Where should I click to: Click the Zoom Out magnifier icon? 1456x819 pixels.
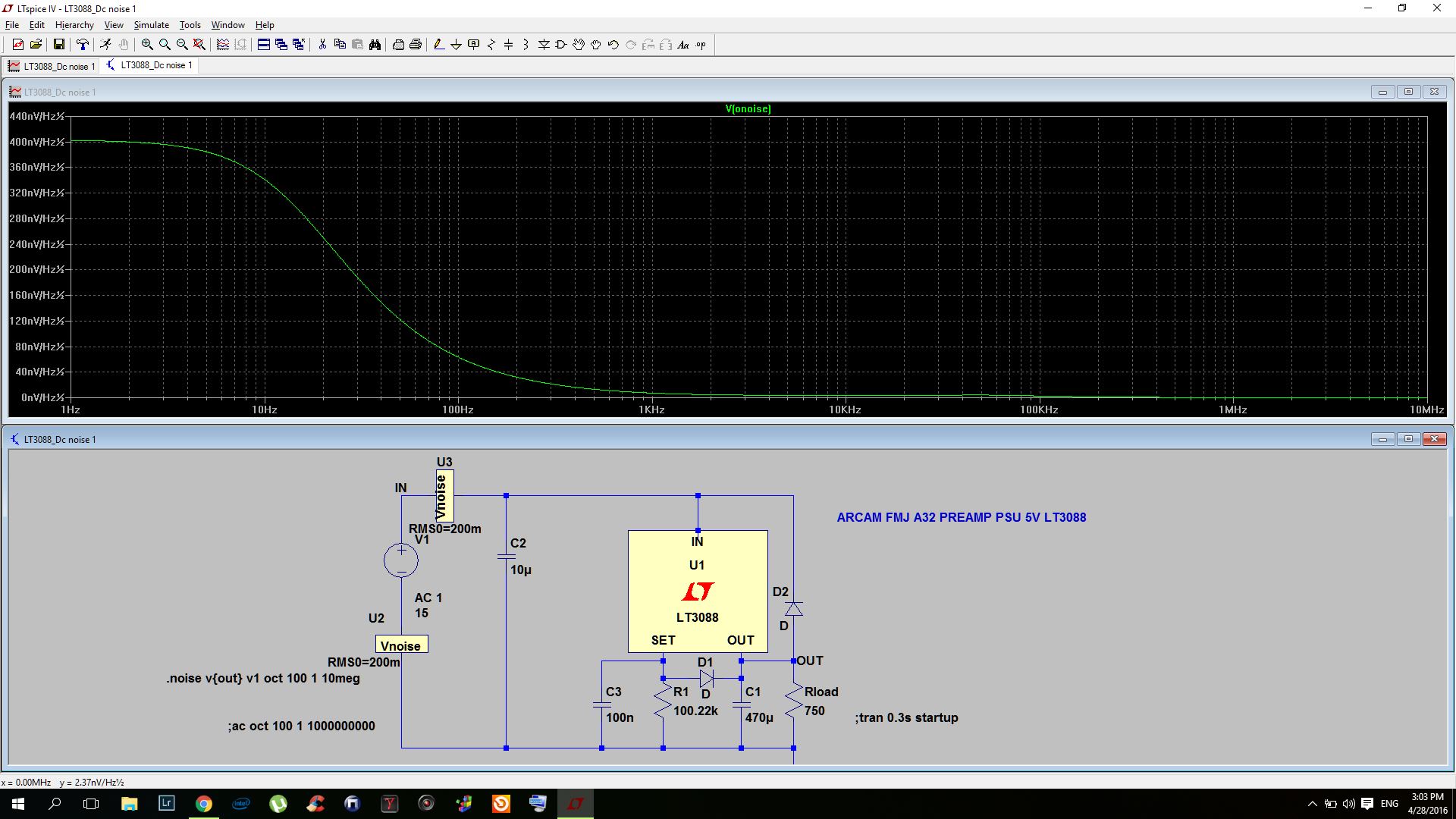pyautogui.click(x=182, y=45)
